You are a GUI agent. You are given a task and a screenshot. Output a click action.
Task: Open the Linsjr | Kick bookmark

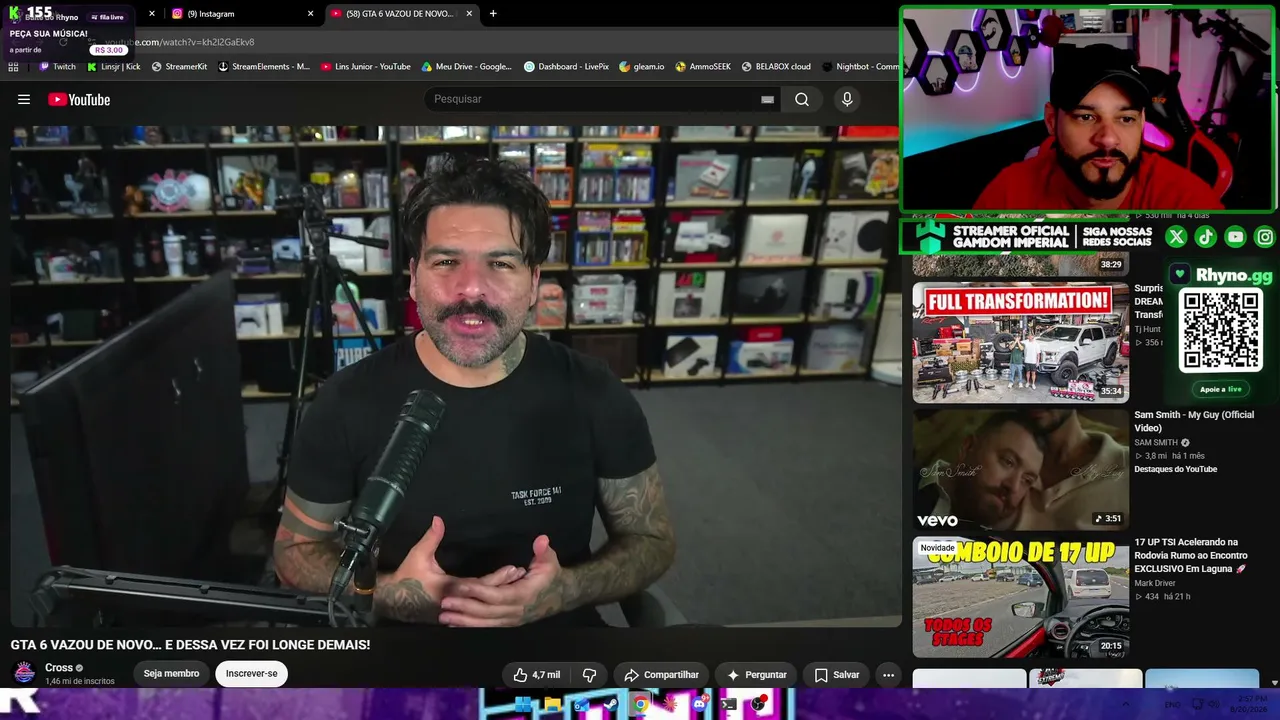pos(114,67)
